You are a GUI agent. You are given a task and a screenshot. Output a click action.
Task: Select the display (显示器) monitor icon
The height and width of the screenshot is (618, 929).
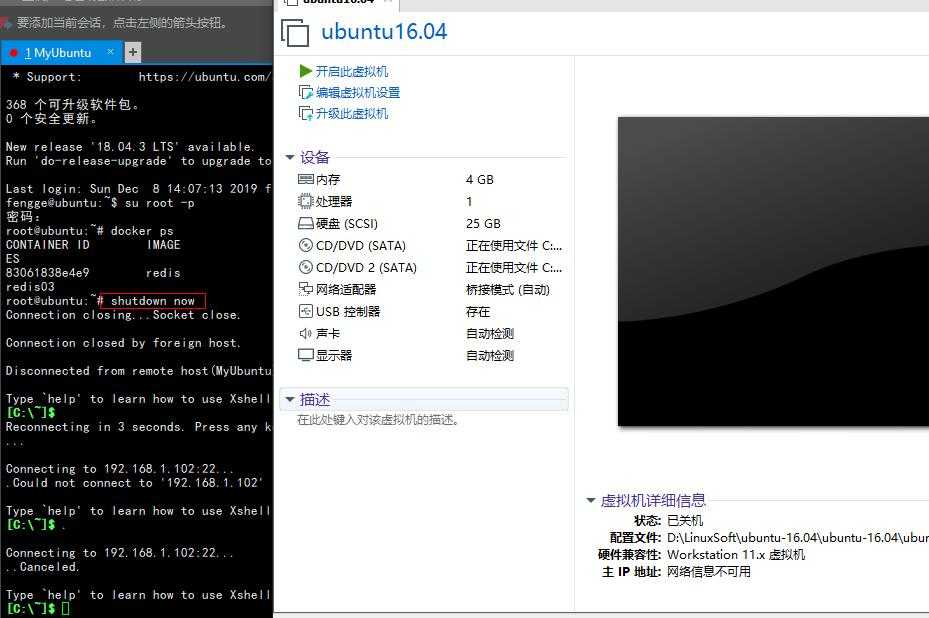pyautogui.click(x=306, y=356)
